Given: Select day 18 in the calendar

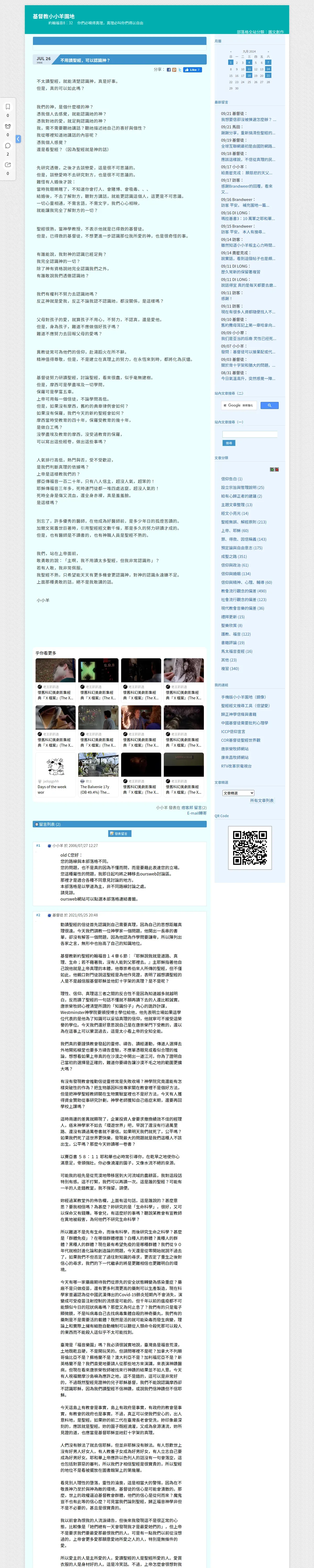Looking at the screenshot, I should coord(249,76).
